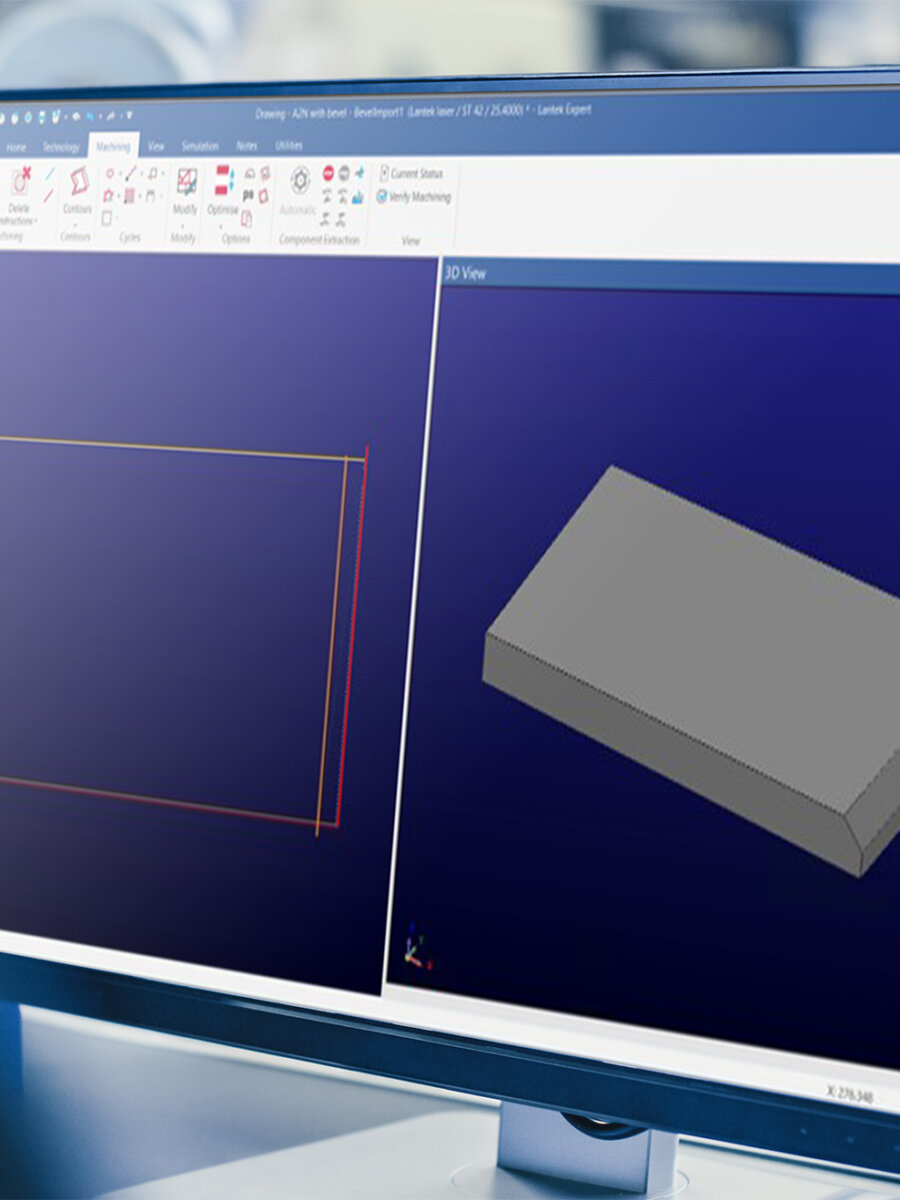The image size is (900, 1200).
Task: Click the Optimise icon
Action: coord(223,181)
